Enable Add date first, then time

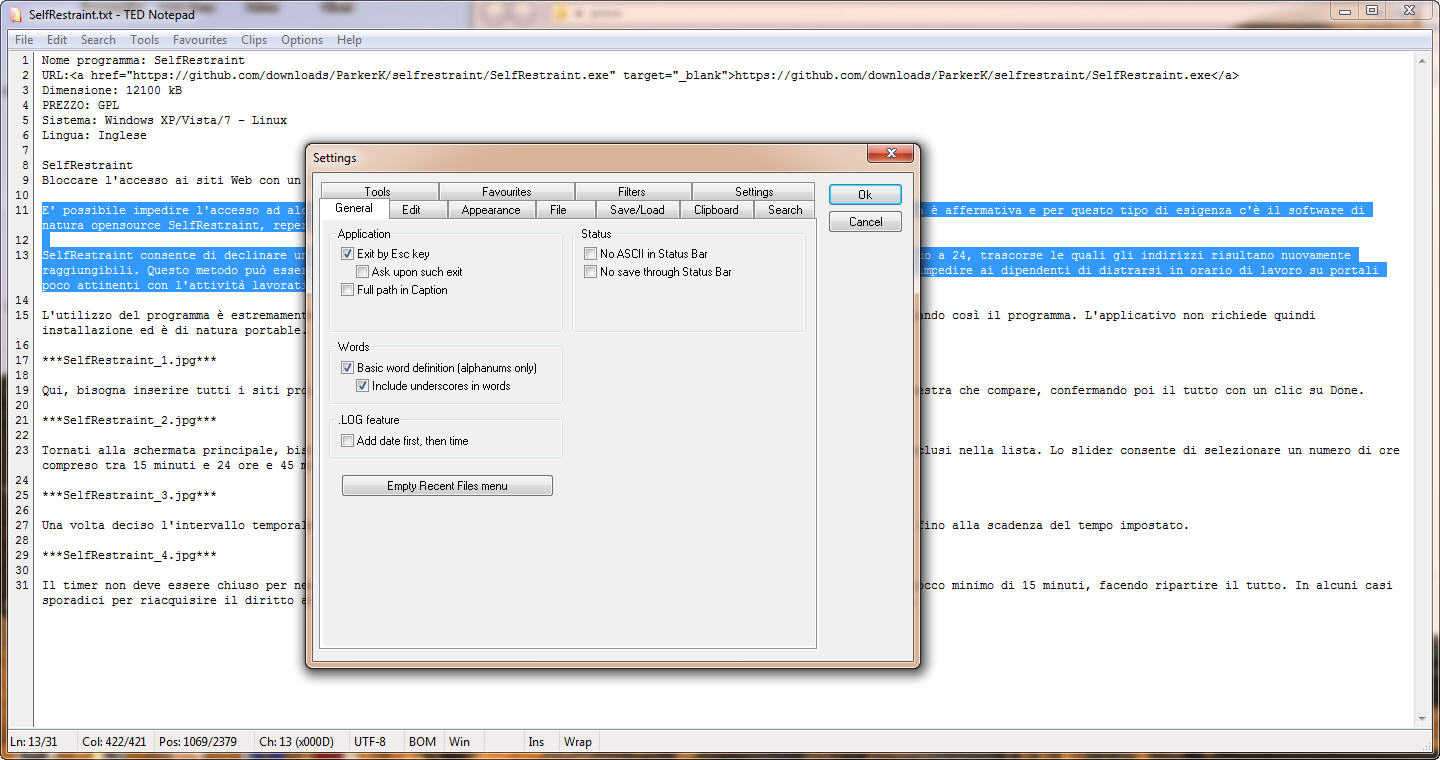tap(348, 441)
